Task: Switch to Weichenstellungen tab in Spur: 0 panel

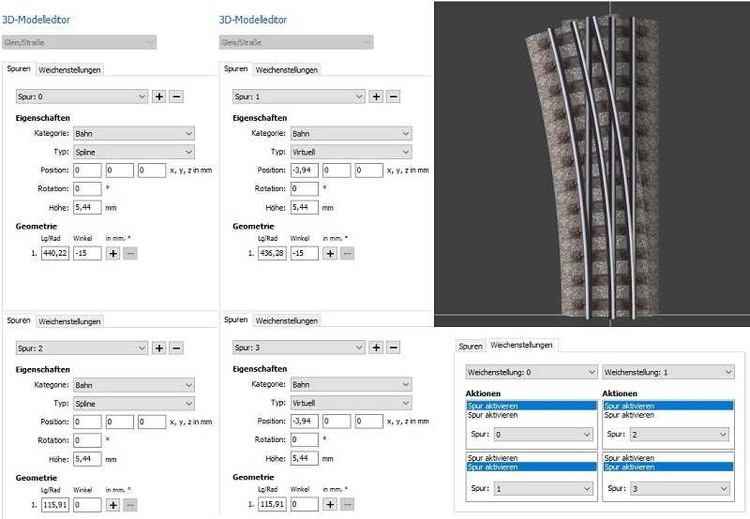Action: 69,70
